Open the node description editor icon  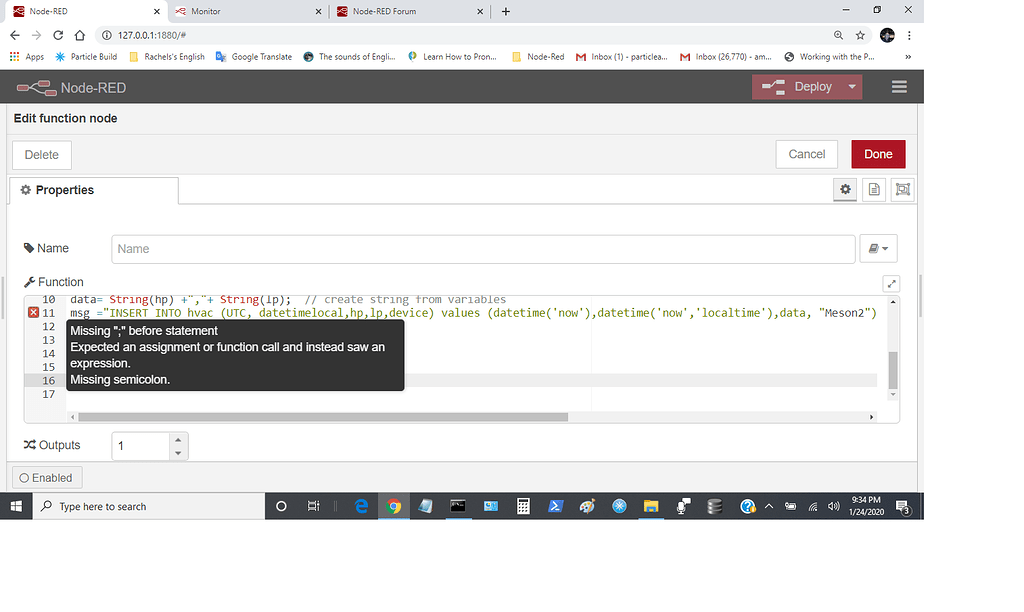tap(874, 189)
